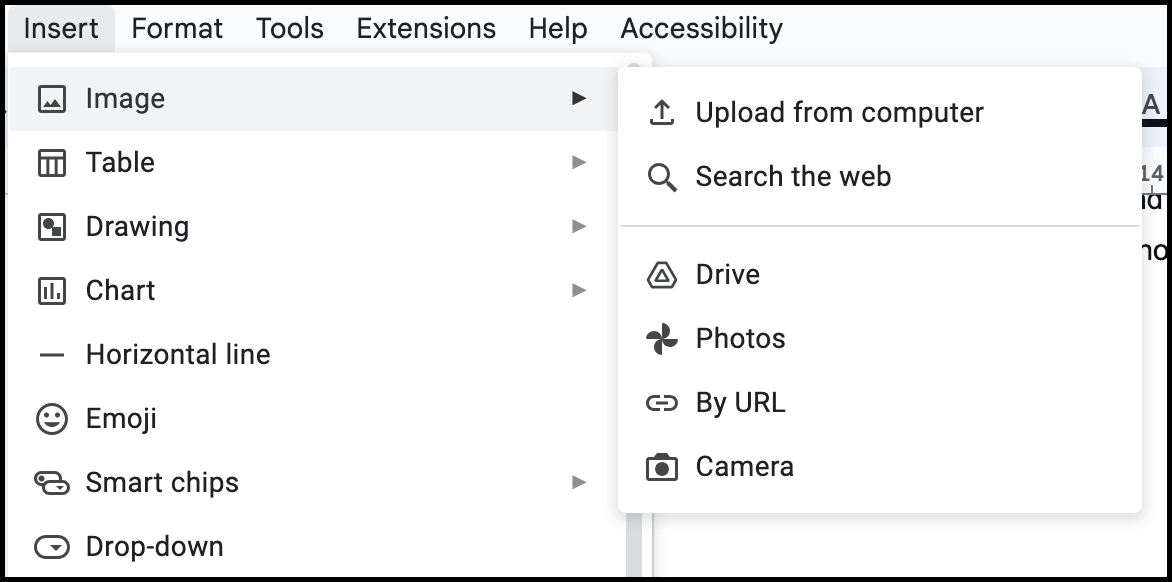Click the Google Drive triangle icon
This screenshot has height=582, width=1172.
pyautogui.click(x=661, y=275)
